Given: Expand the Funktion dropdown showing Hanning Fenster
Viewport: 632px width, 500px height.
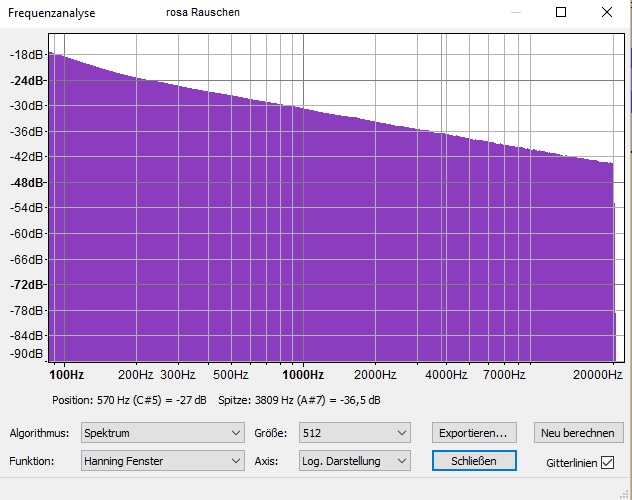Looking at the screenshot, I should (x=164, y=461).
